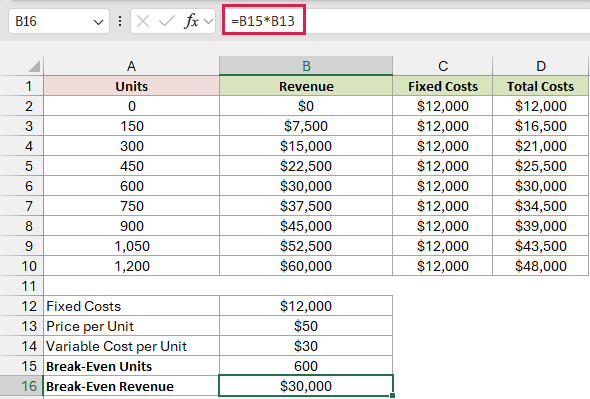
Task: Click the Insert Function fx icon
Action: click(192, 21)
